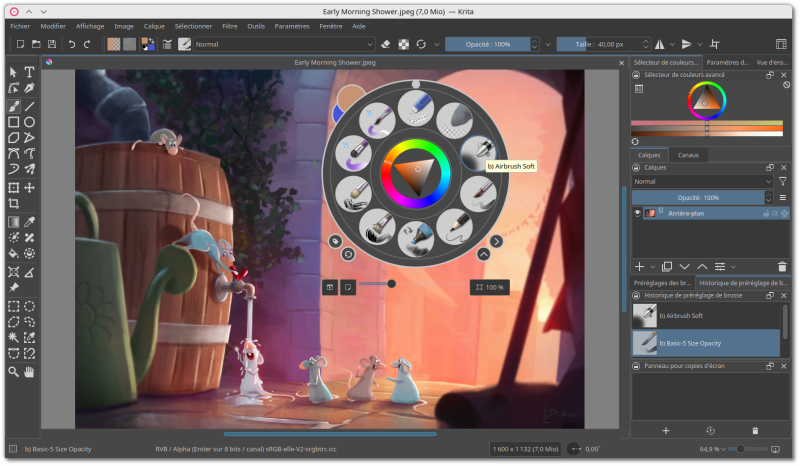The height and width of the screenshot is (466, 800).
Task: Toggle canvas mirror in popup palette
Action: click(x=330, y=287)
